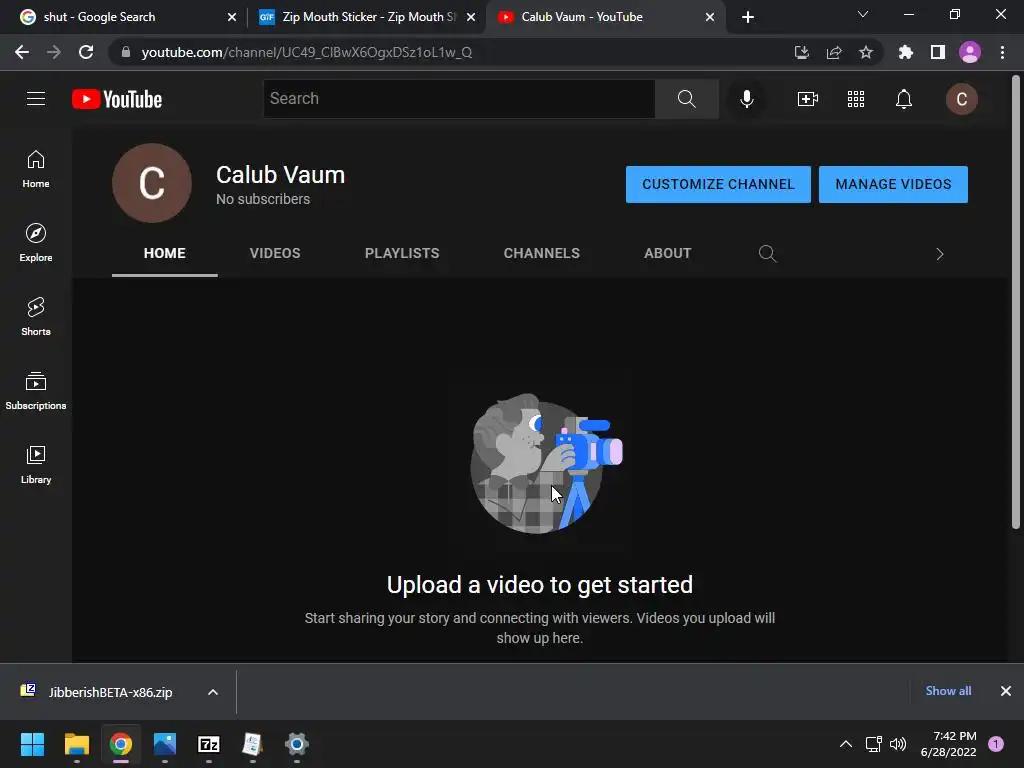Open the notifications bell
1024x768 pixels.
pyautogui.click(x=904, y=99)
